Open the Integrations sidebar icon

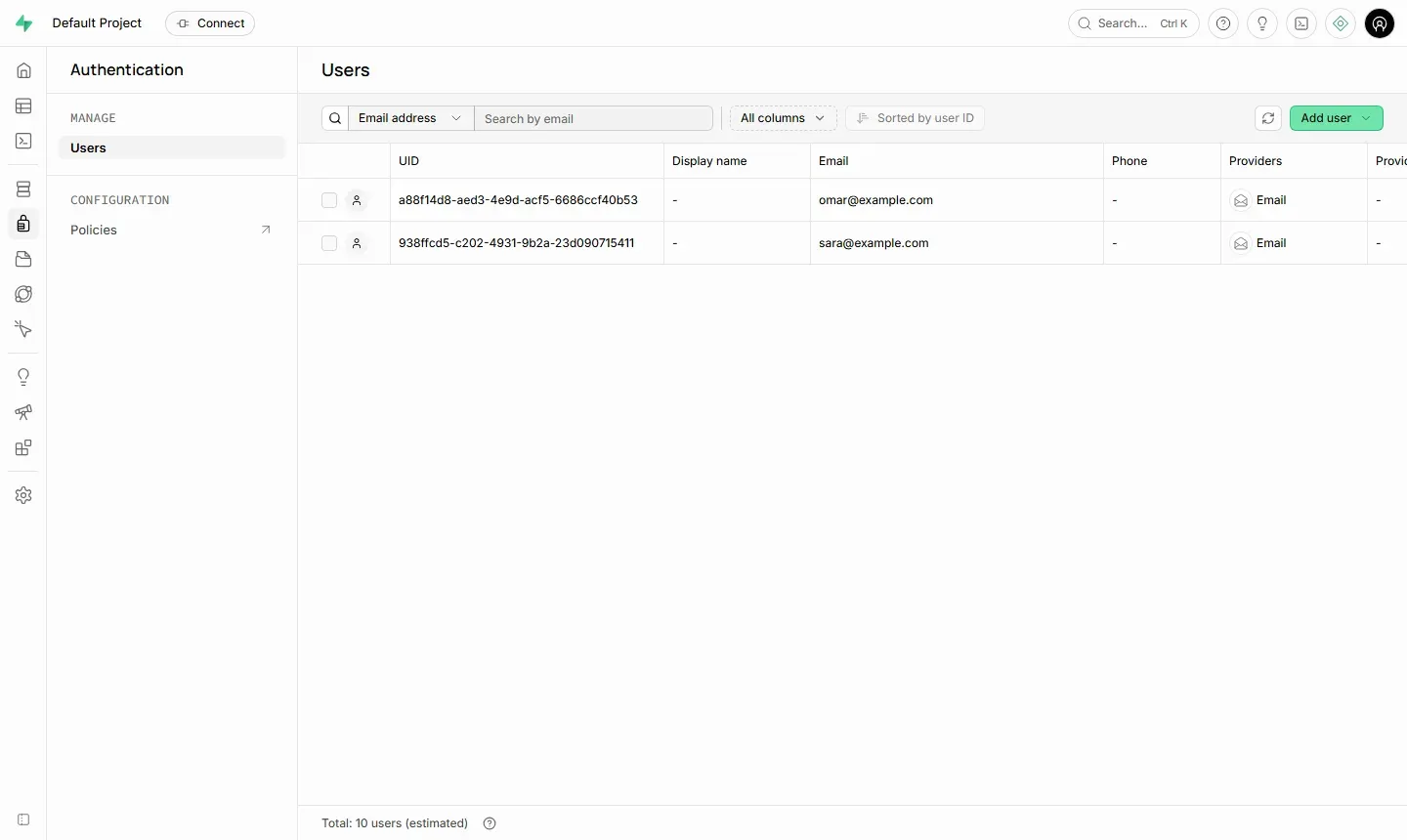tap(23, 447)
